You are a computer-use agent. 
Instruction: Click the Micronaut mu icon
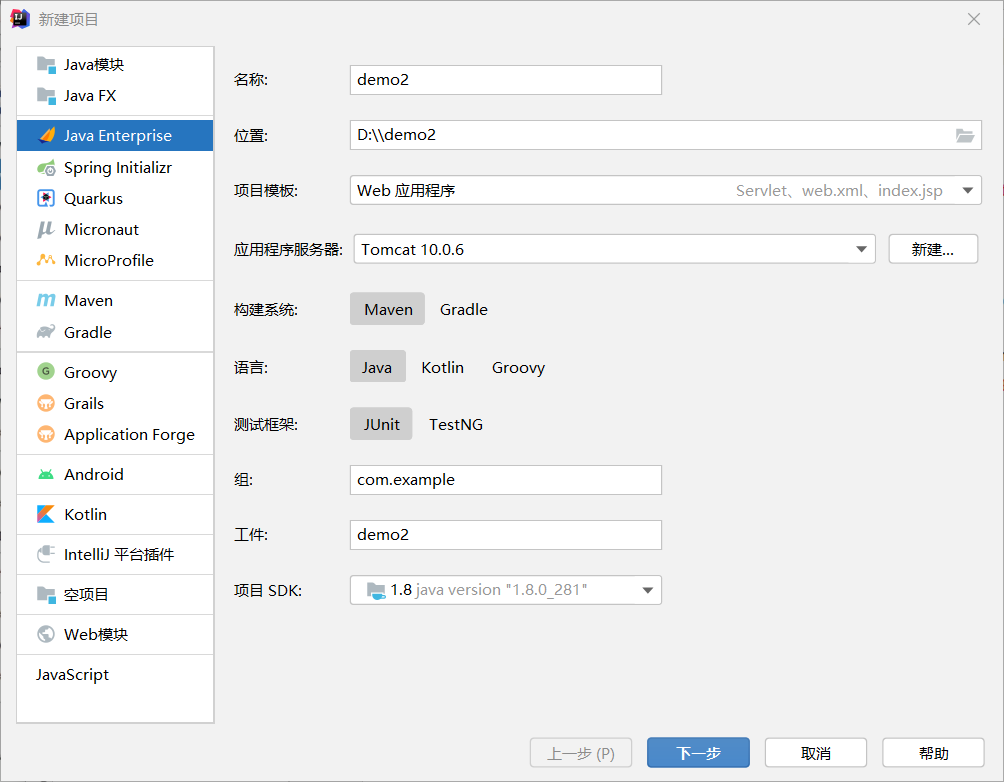click(x=45, y=229)
